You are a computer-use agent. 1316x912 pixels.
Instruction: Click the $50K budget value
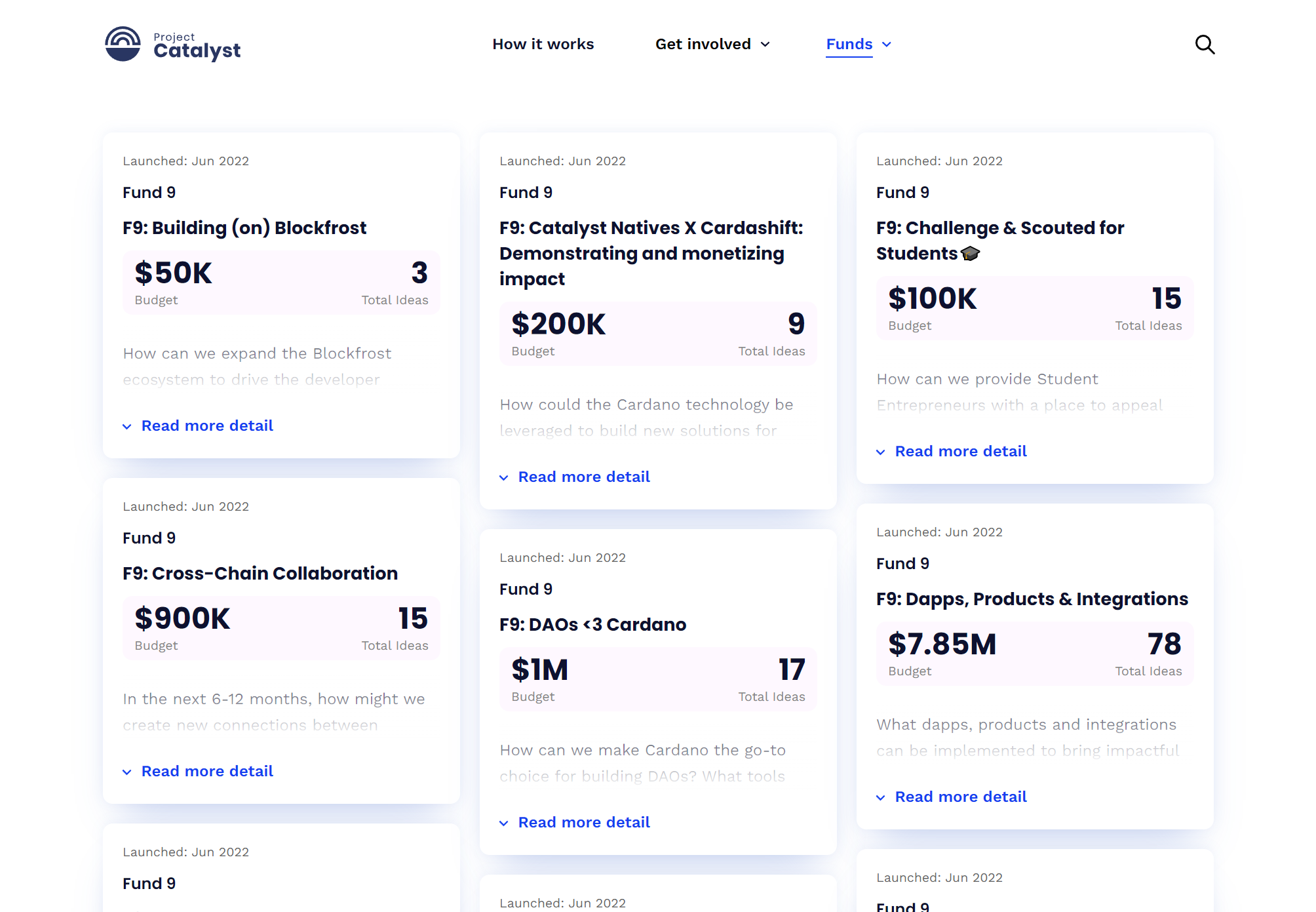(174, 273)
